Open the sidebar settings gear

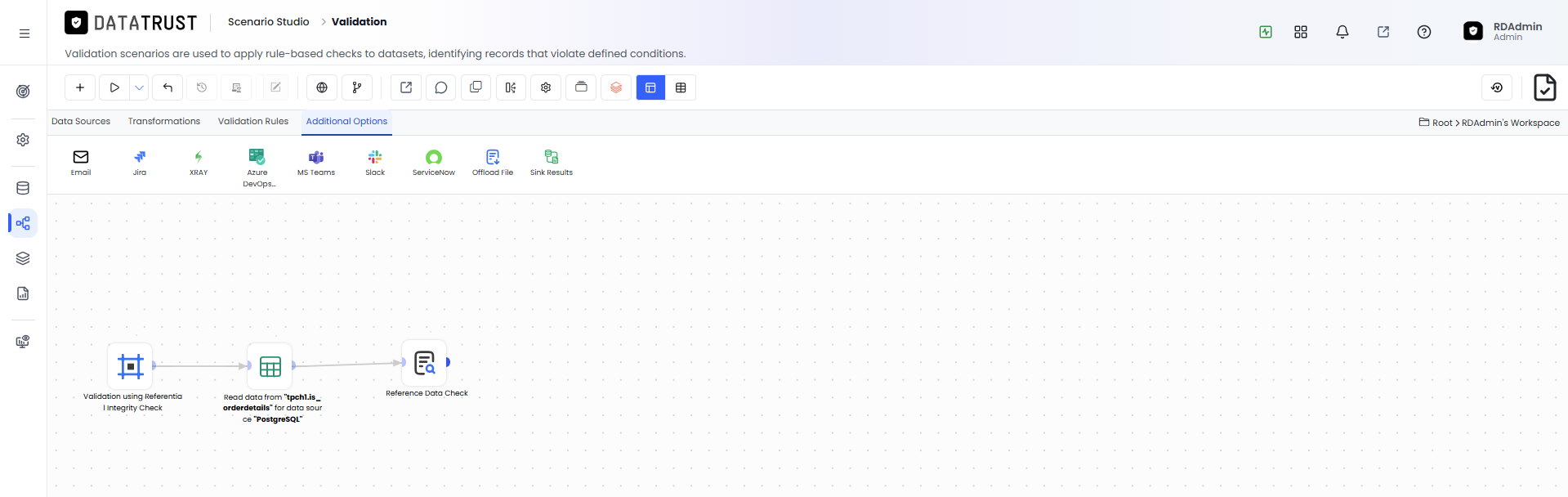[x=23, y=140]
